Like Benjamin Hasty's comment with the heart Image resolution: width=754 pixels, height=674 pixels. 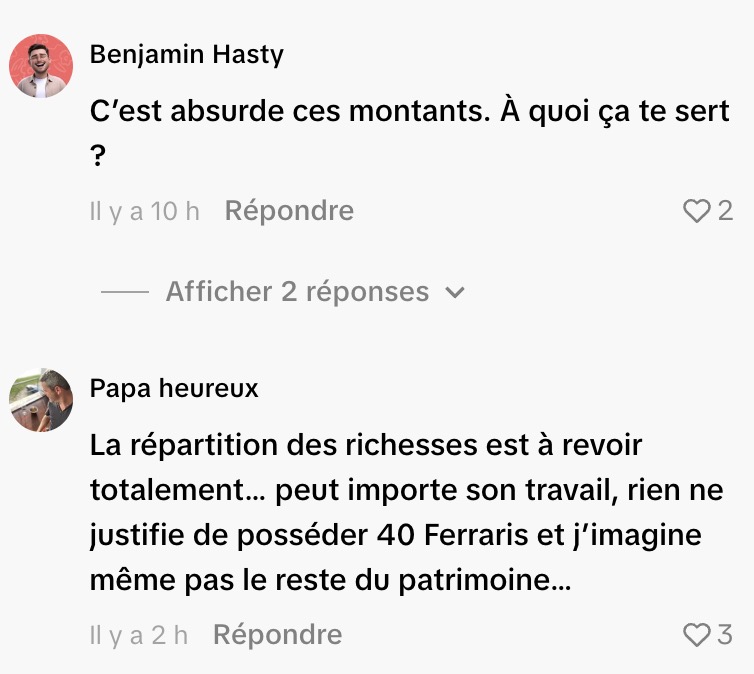(696, 211)
